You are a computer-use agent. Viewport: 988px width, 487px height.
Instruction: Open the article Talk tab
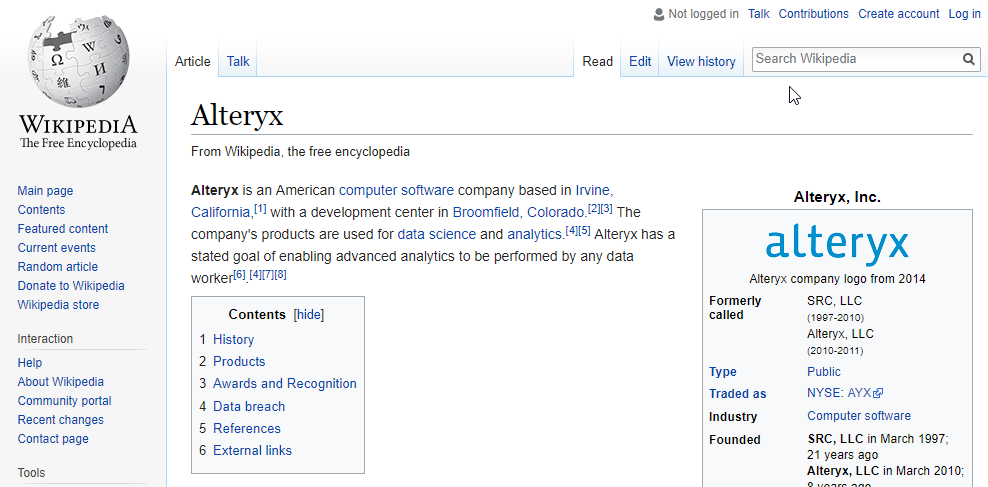point(238,61)
